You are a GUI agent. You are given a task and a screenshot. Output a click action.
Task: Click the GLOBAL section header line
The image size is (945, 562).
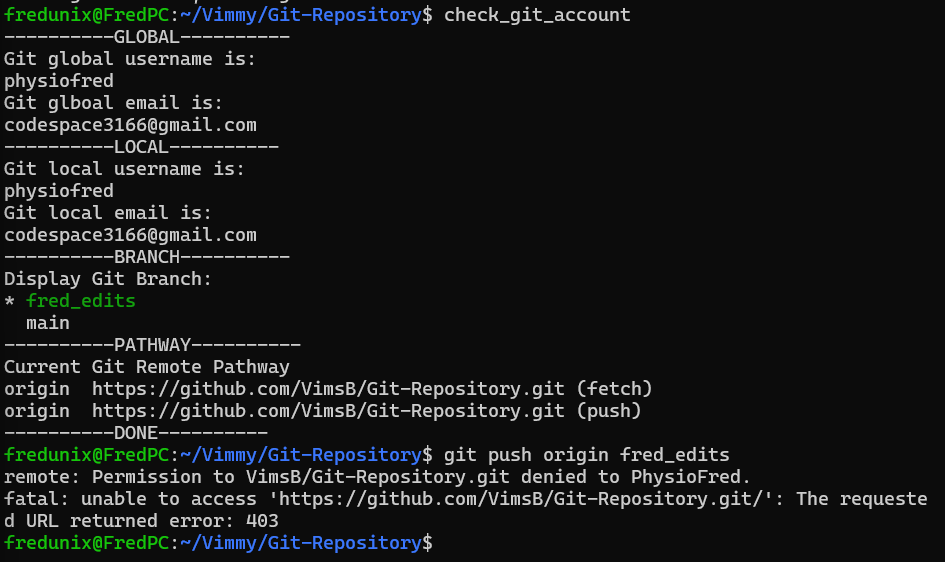click(x=147, y=37)
